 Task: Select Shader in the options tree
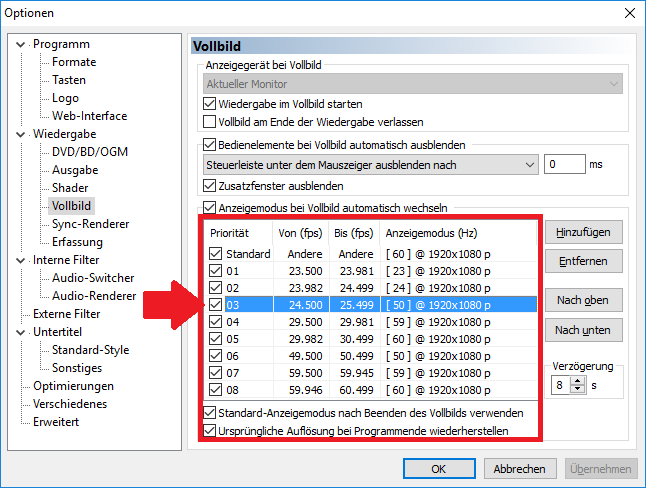(x=70, y=188)
